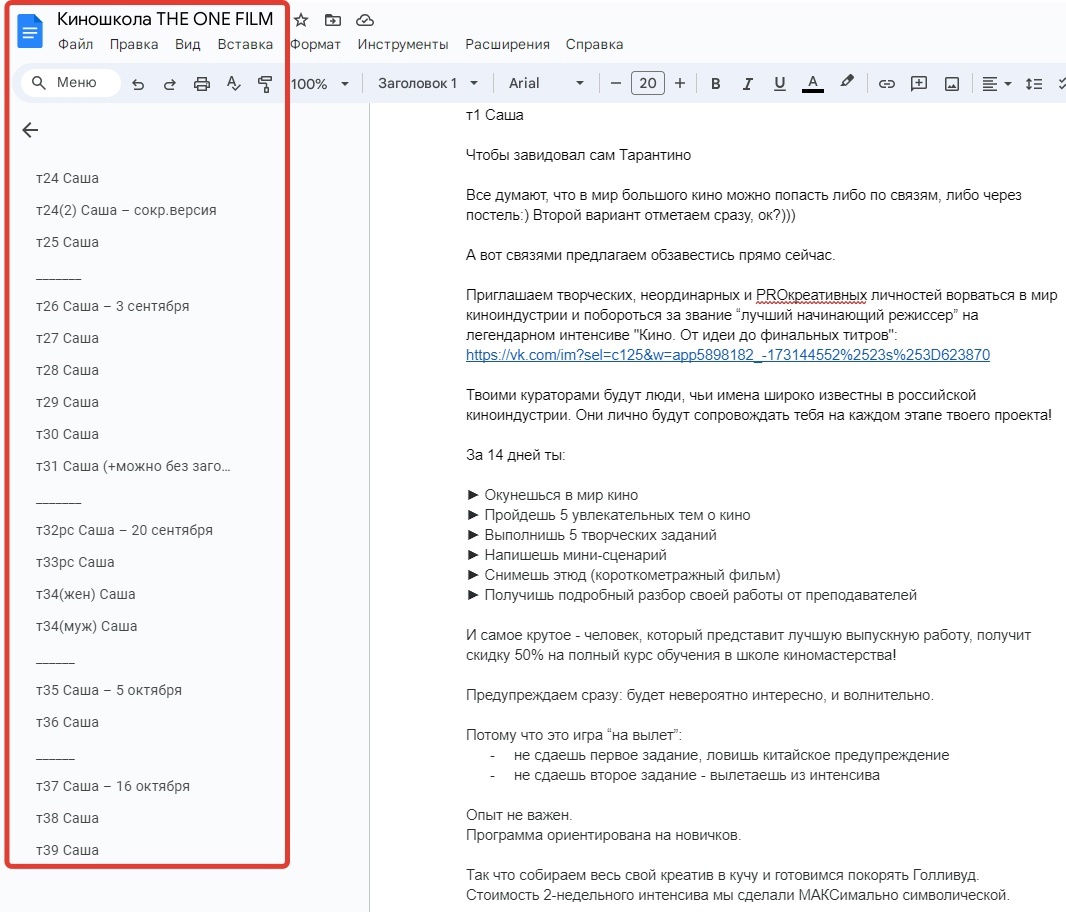
Task: Select outline item т25 Саша
Action: tap(67, 242)
